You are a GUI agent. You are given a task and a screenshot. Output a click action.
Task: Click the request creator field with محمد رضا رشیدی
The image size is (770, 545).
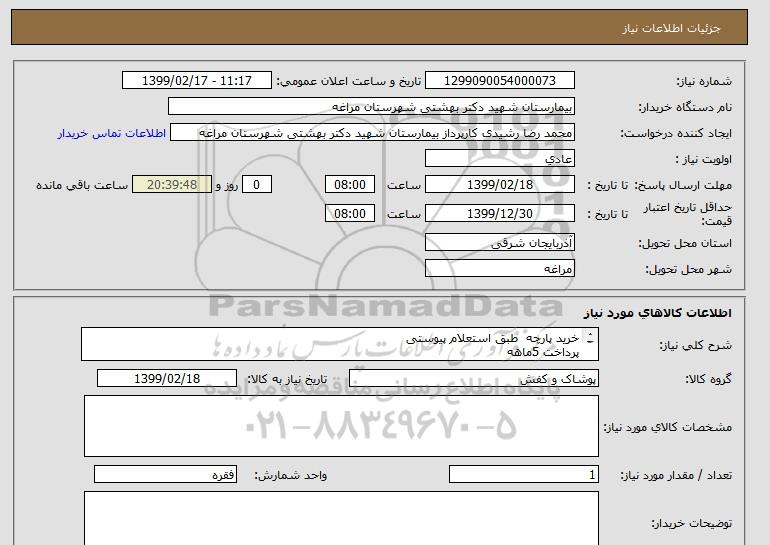tap(386, 133)
